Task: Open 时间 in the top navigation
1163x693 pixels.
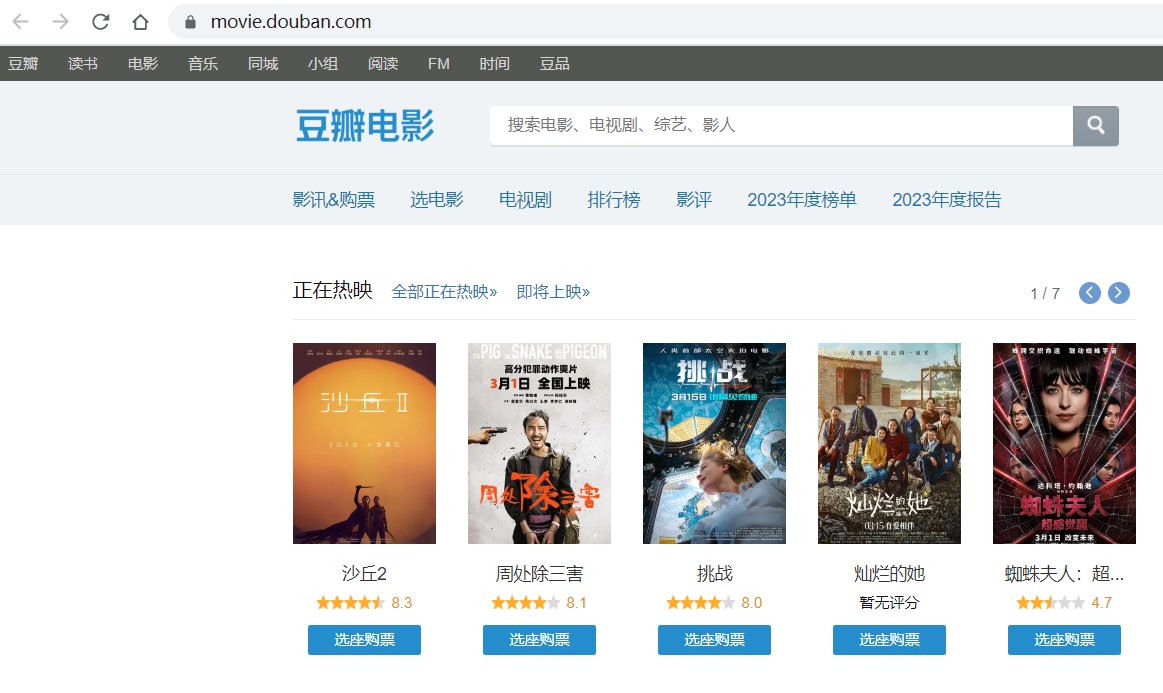Action: pos(495,64)
